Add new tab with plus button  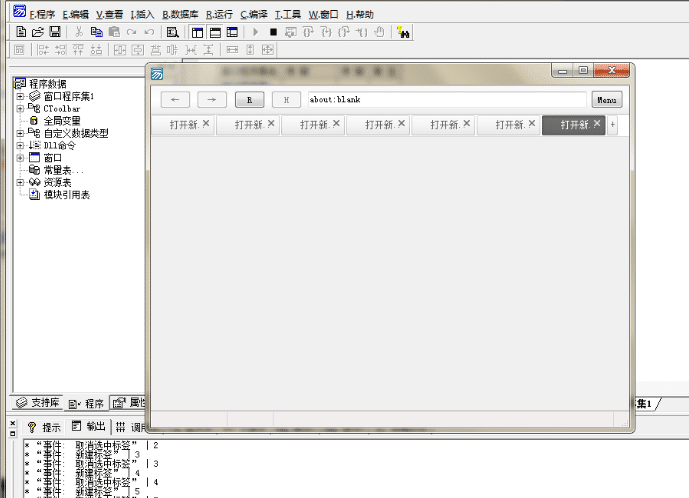point(613,125)
